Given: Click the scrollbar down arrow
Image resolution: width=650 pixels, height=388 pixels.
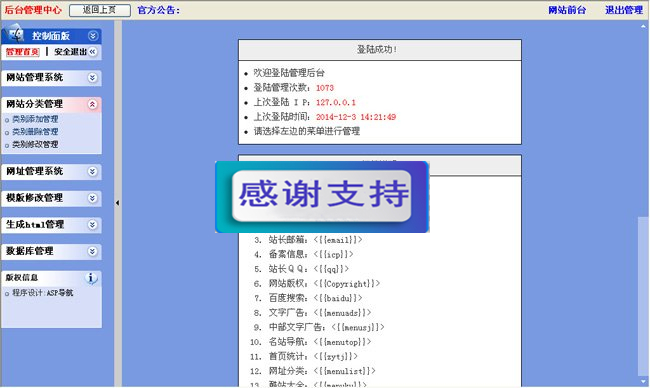Looking at the screenshot, I should tap(644, 381).
